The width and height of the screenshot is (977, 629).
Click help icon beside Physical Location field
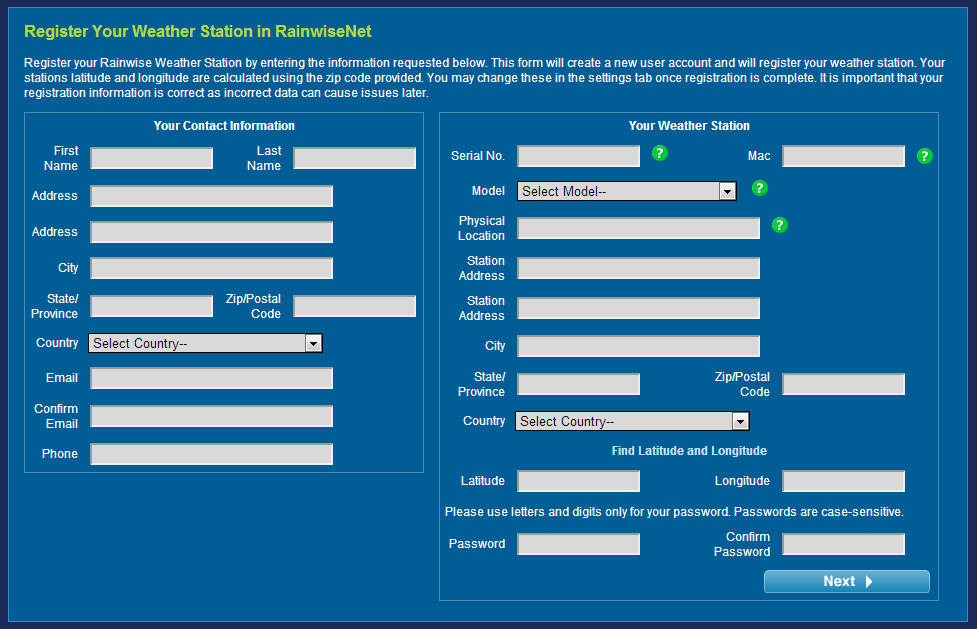click(780, 226)
